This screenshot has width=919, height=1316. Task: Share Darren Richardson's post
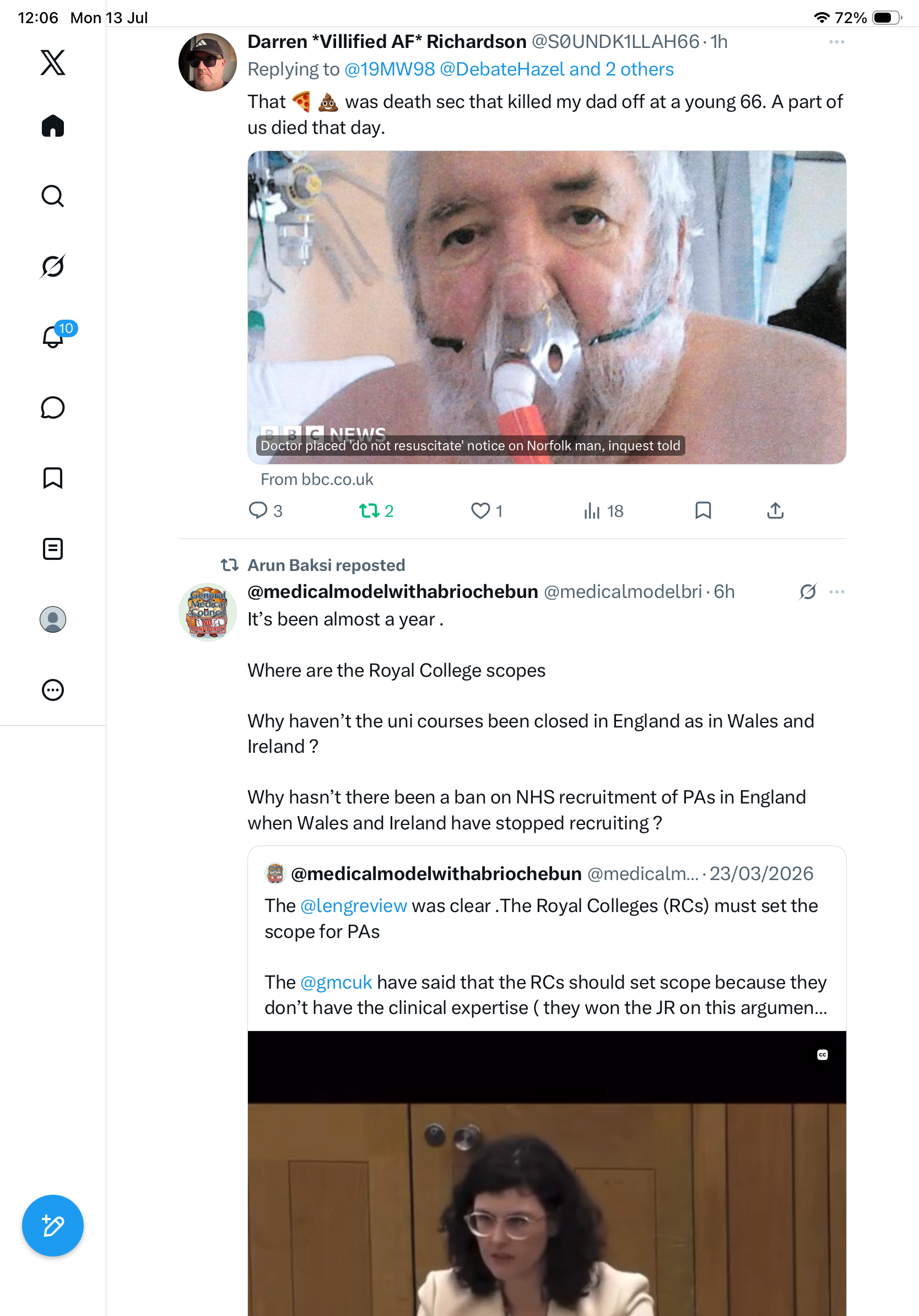click(775, 510)
